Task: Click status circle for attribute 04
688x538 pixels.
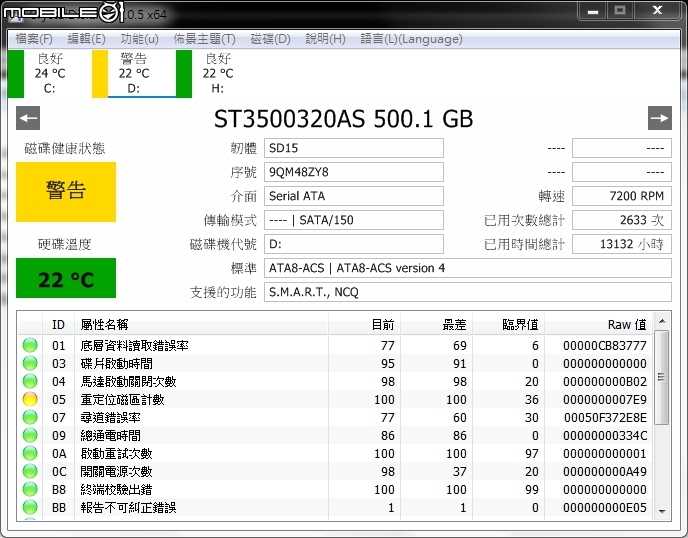Action: point(30,381)
